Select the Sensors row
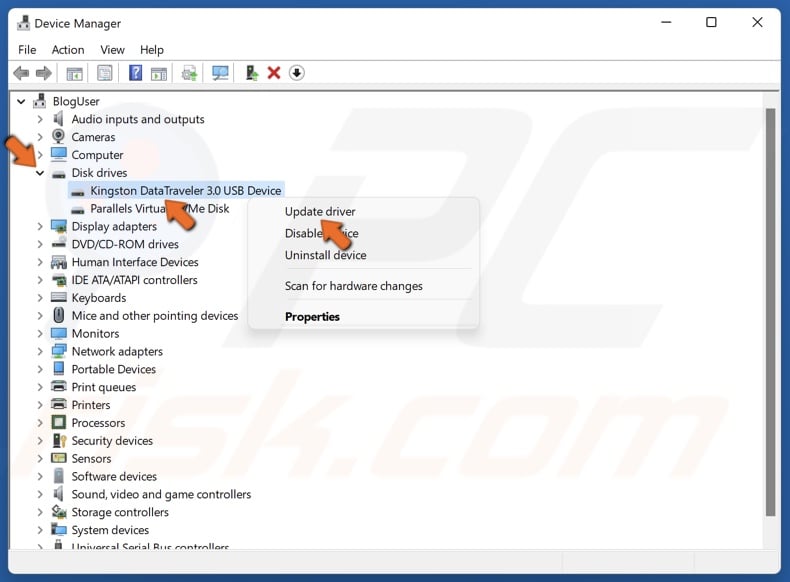The image size is (790, 582). coord(91,459)
